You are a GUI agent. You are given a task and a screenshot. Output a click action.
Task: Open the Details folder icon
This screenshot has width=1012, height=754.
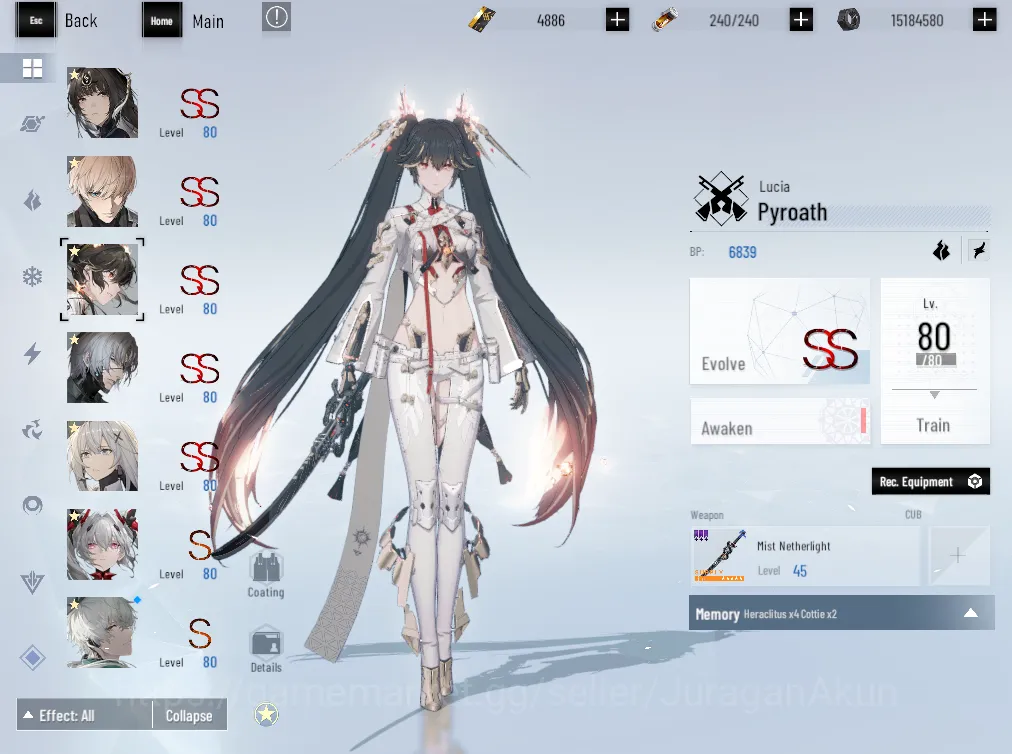click(x=266, y=649)
